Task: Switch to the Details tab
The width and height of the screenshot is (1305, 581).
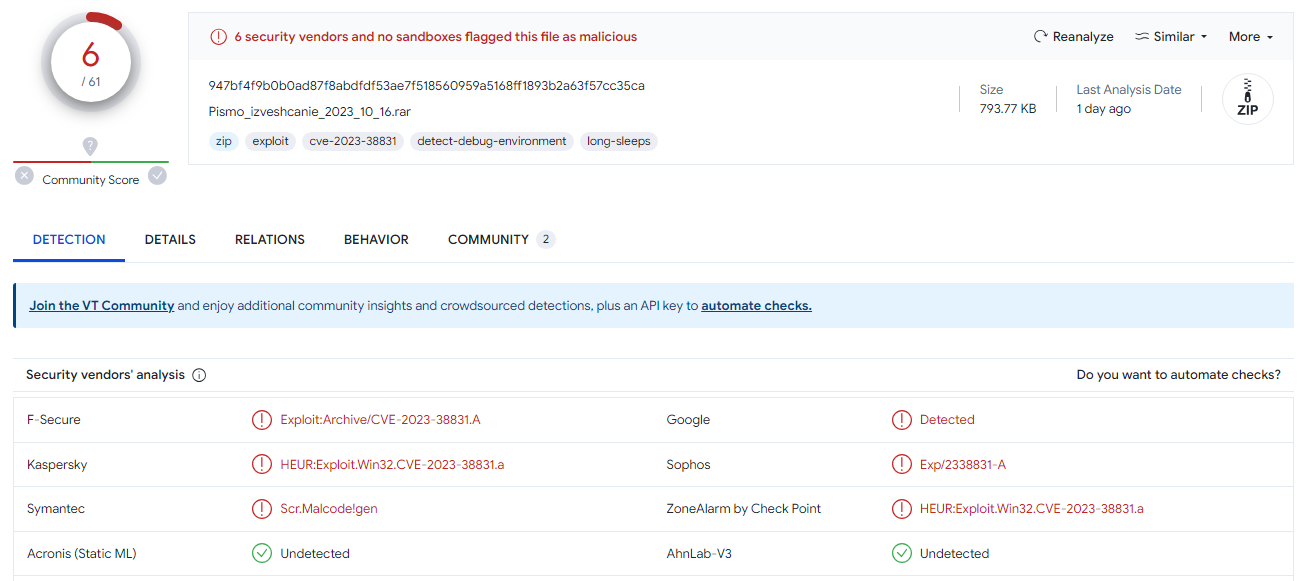Action: [x=170, y=240]
